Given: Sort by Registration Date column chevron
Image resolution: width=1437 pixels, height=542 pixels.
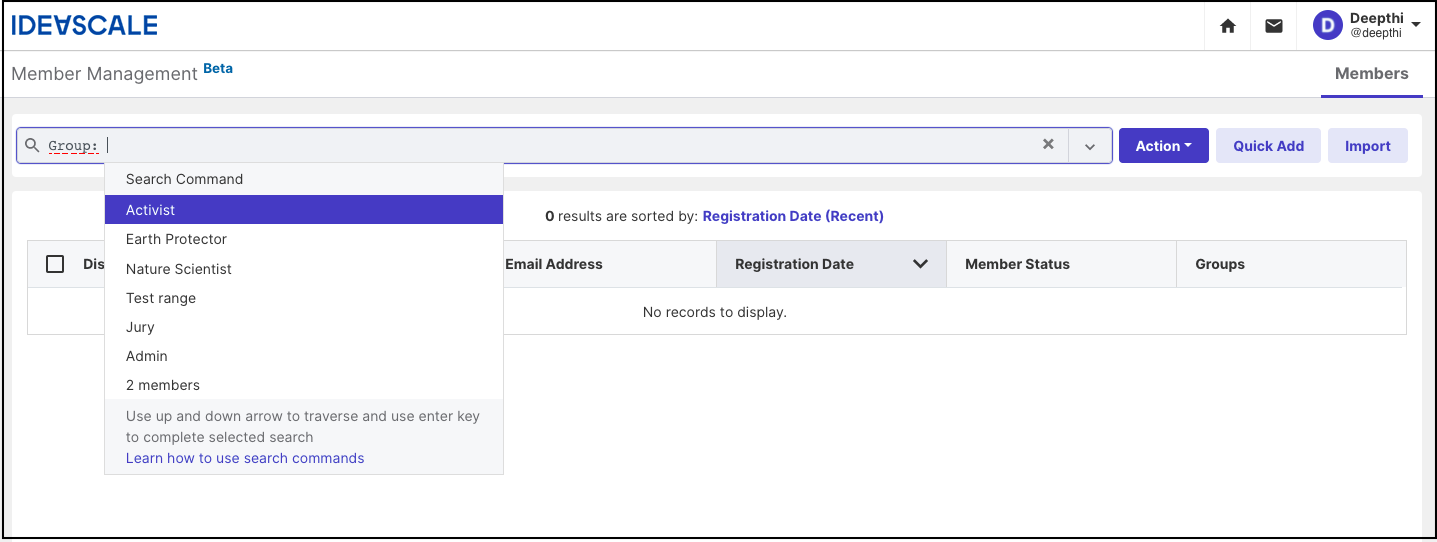Looking at the screenshot, I should tap(921, 264).
